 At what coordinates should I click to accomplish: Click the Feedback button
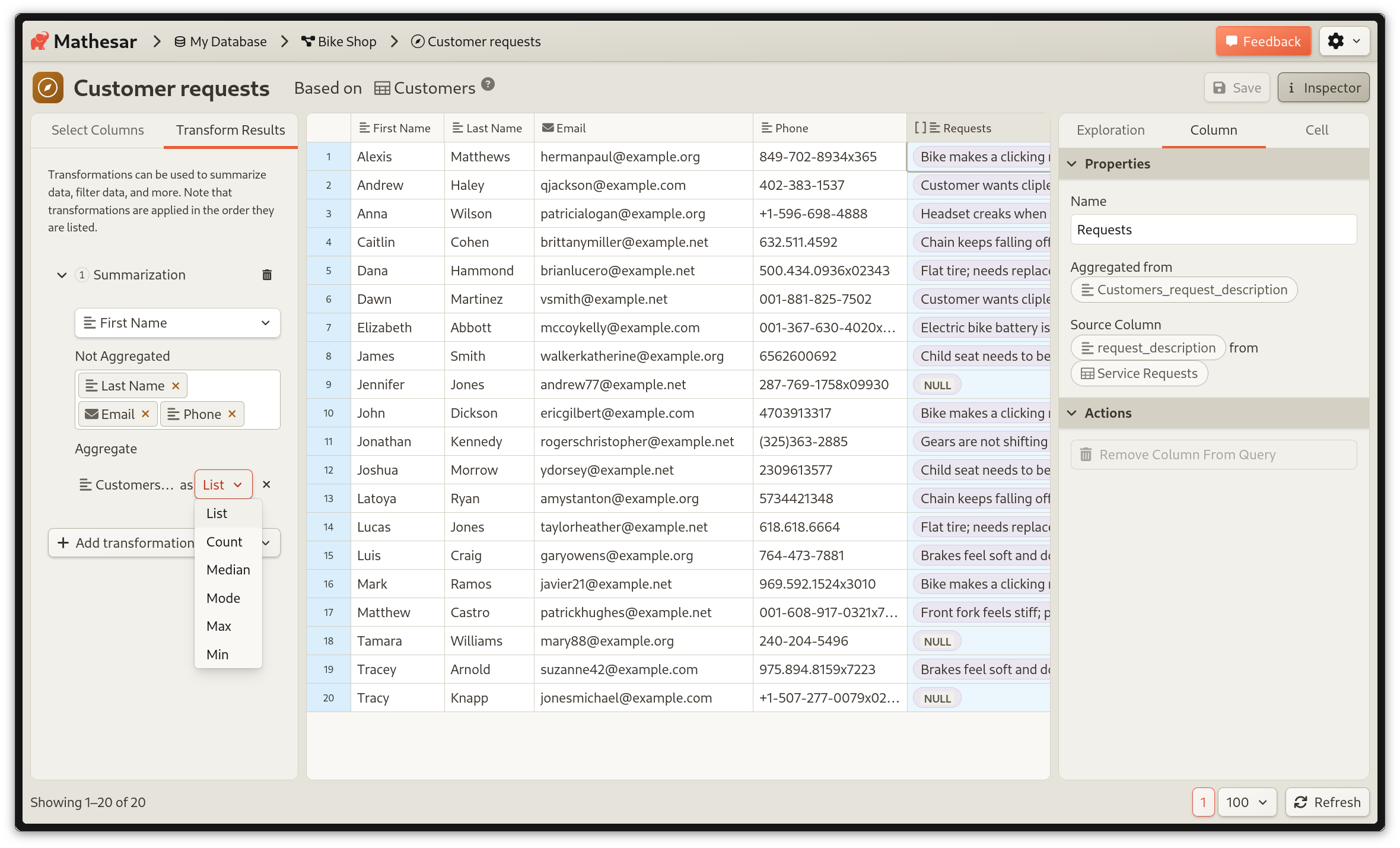[x=1263, y=42]
